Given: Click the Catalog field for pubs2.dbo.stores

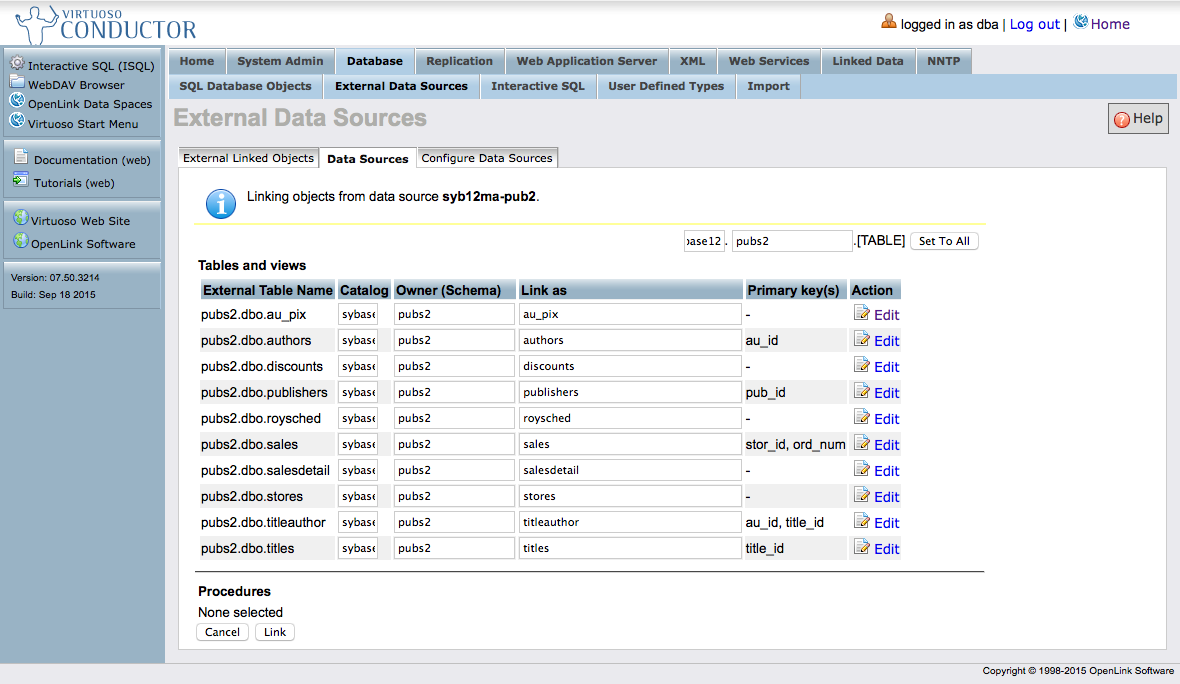Looking at the screenshot, I should tap(358, 496).
